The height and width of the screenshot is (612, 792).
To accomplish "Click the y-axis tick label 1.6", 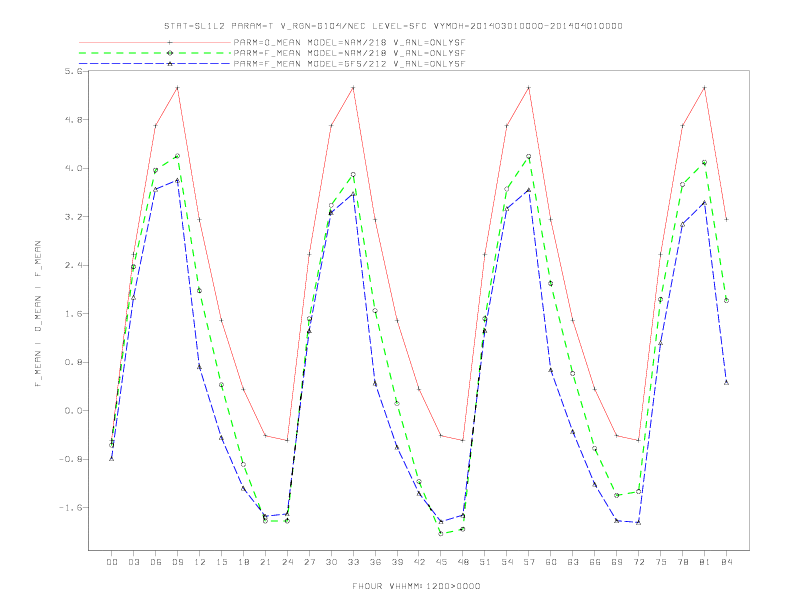I will pyautogui.click(x=73, y=314).
